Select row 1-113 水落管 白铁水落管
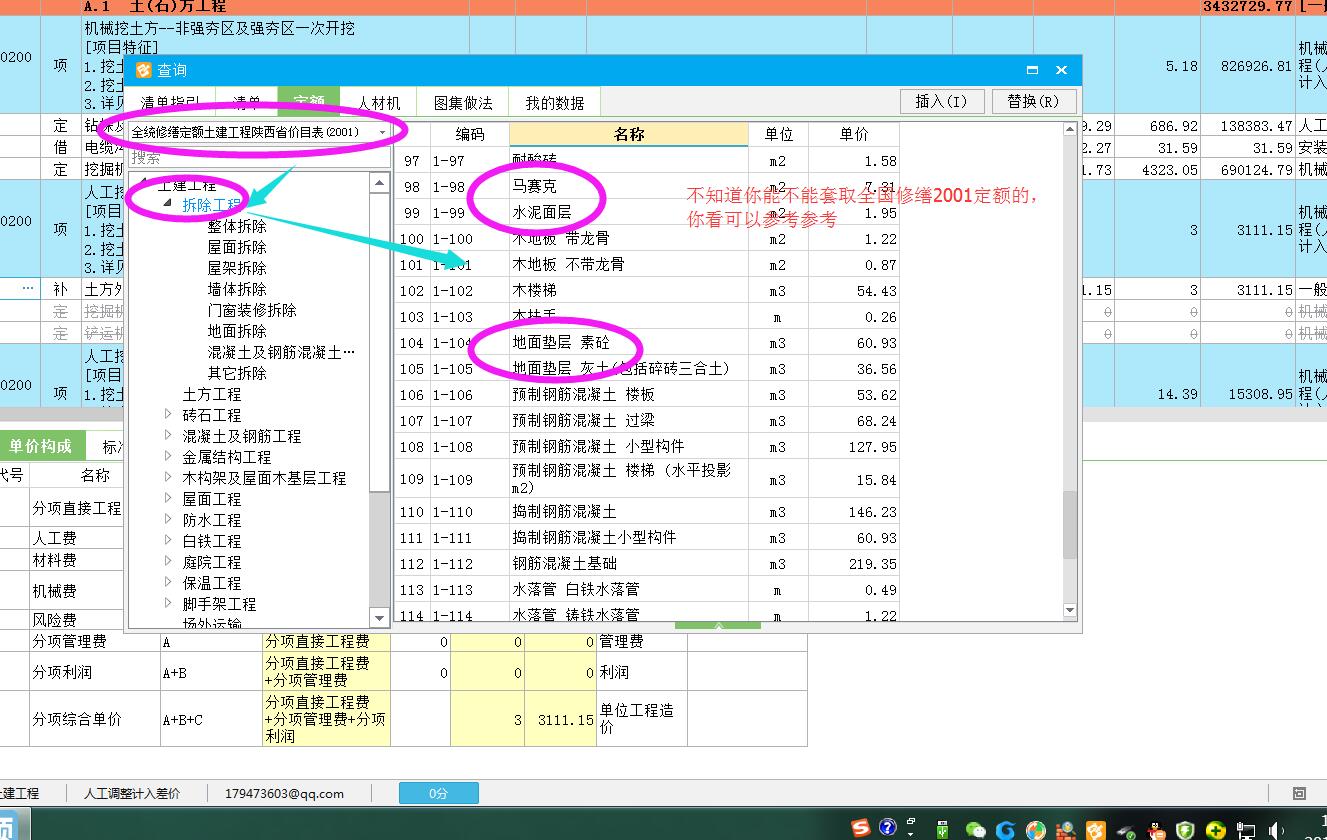Viewport: 1327px width, 840px height. [x=647, y=590]
